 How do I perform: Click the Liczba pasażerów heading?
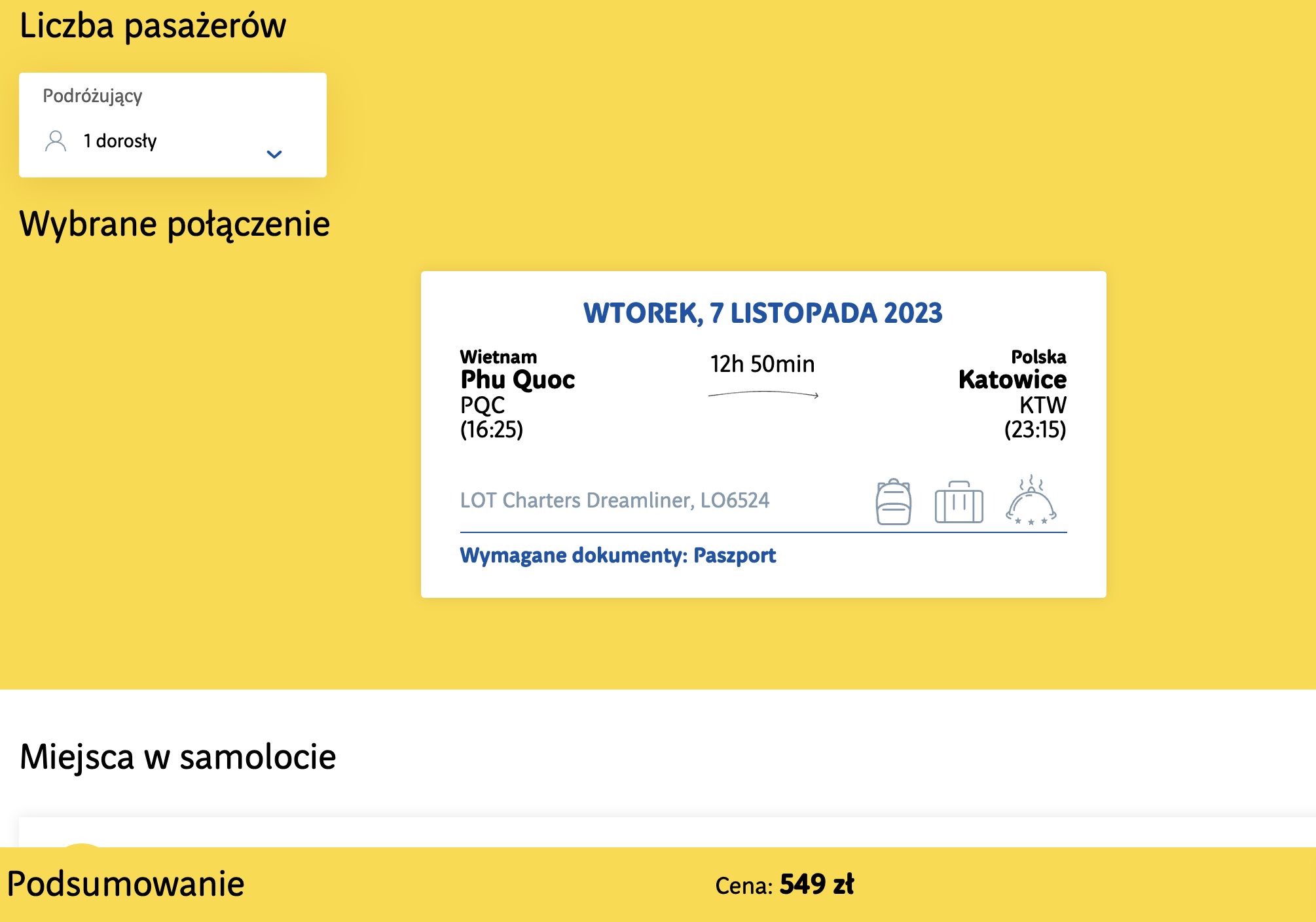[x=153, y=26]
